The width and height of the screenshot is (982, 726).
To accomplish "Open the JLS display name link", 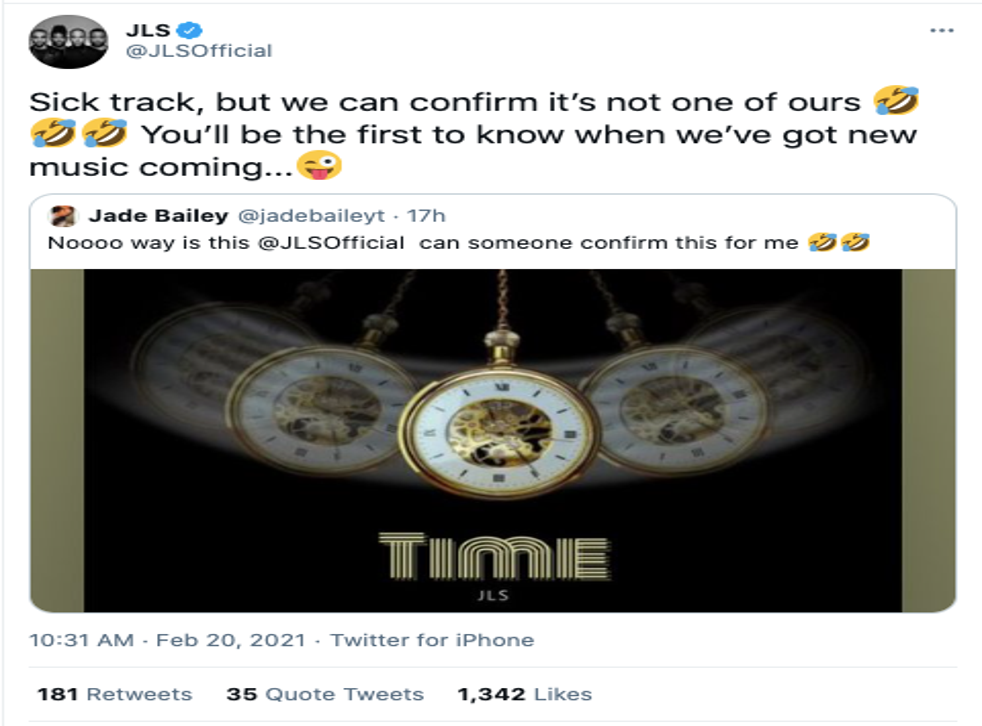I will 146,30.
